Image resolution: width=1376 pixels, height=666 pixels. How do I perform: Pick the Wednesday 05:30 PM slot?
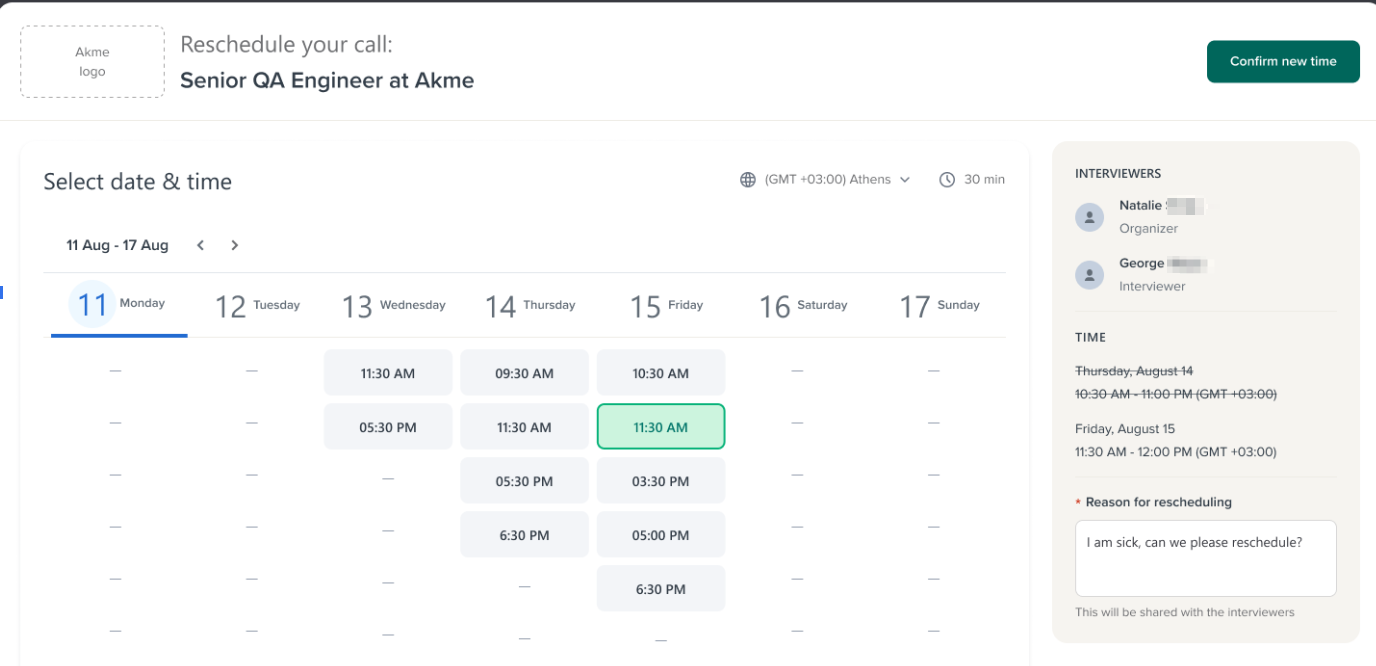point(388,427)
